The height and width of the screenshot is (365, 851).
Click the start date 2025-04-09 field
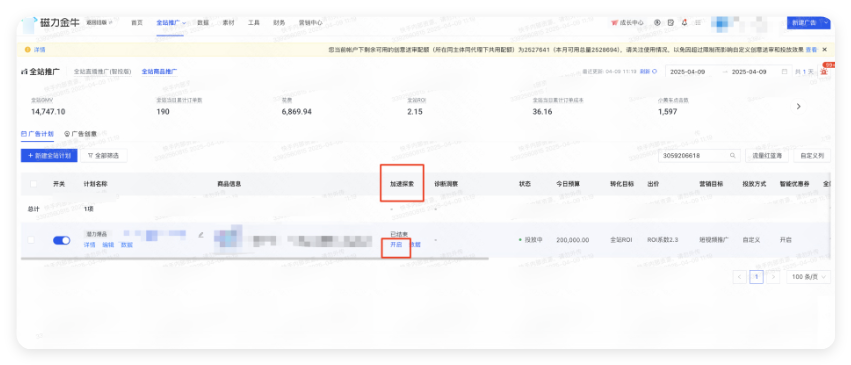[688, 72]
